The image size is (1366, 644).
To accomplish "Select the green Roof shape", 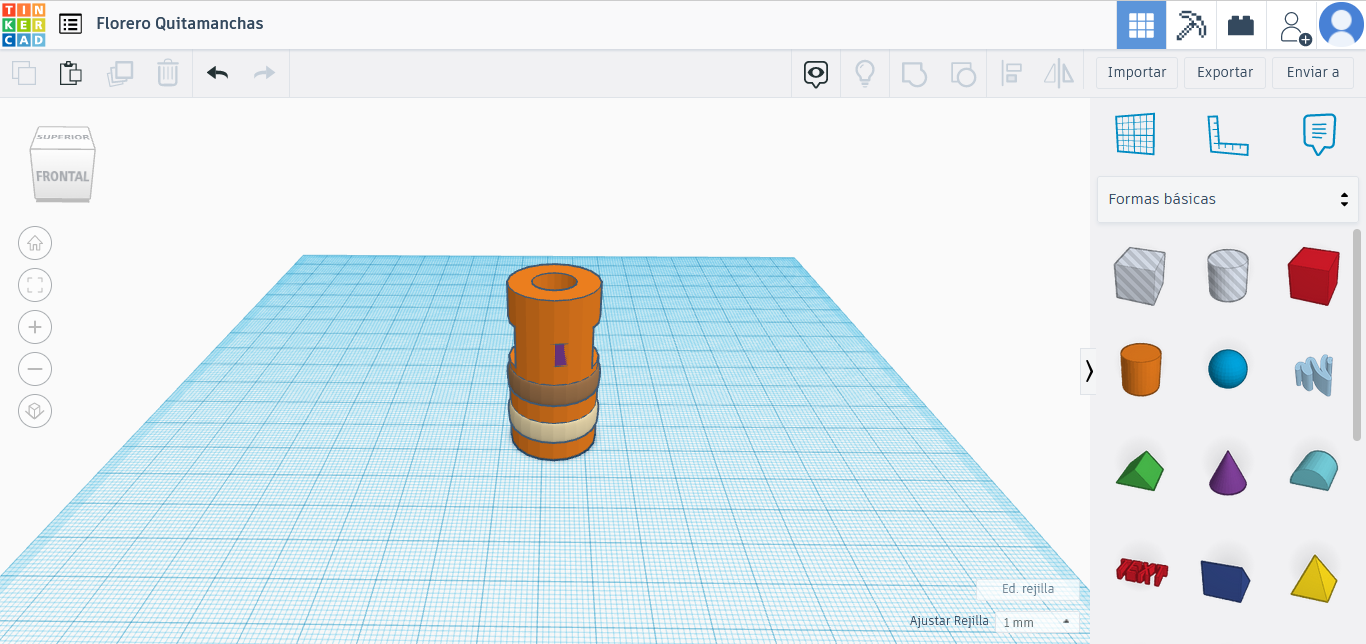I will click(x=1139, y=471).
